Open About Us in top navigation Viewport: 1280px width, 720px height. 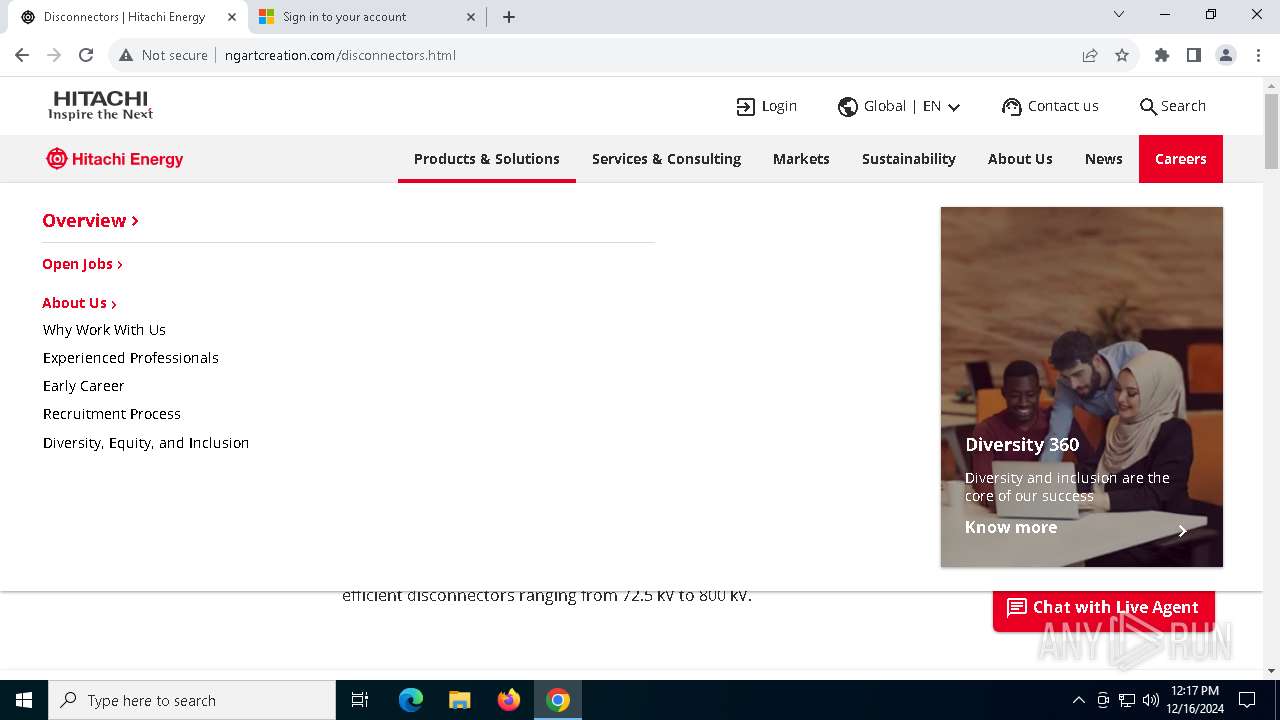1020,159
